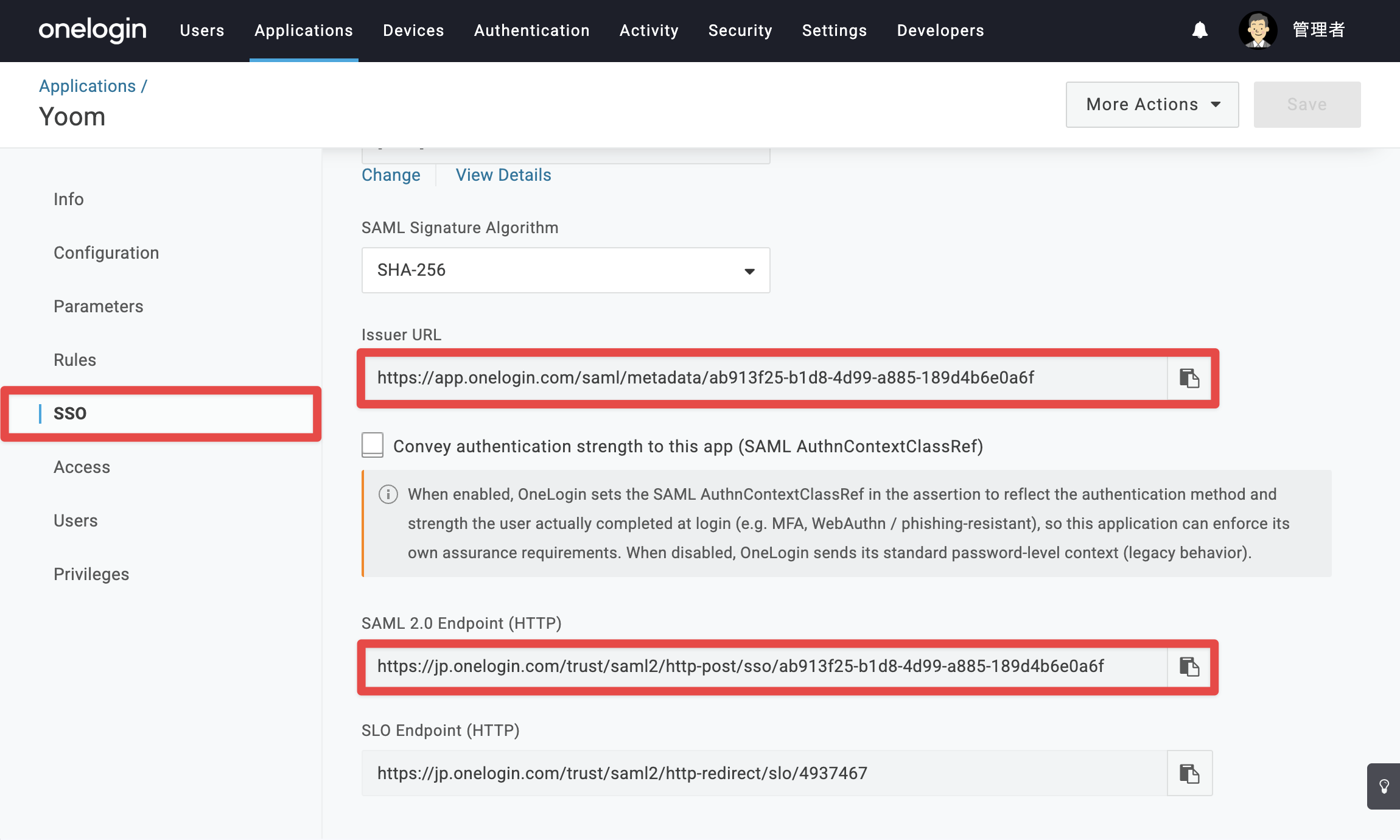The image size is (1400, 840).
Task: Open the 管理者 account menu
Action: click(1318, 30)
